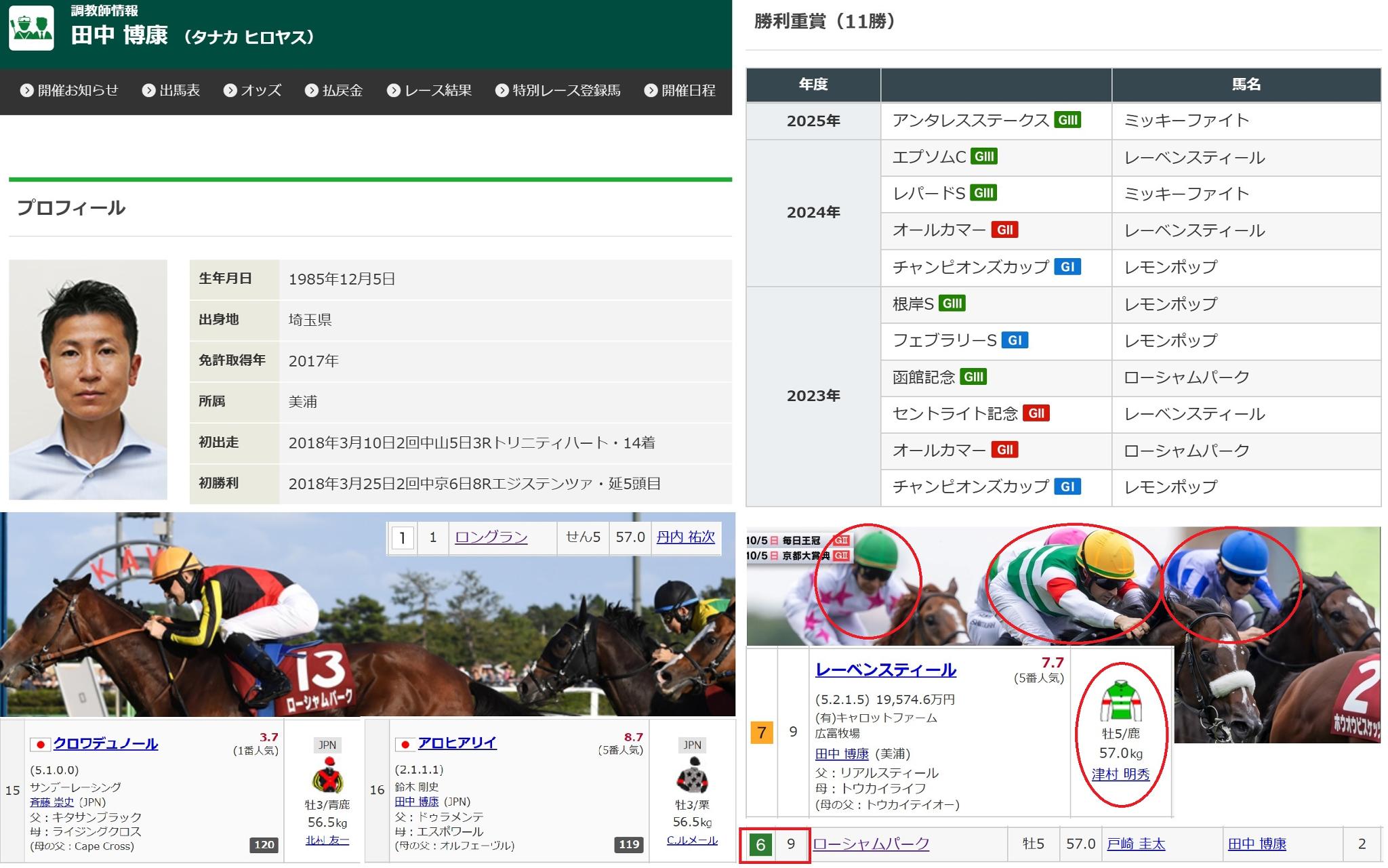Click the 120 rating badge
Viewport: 1388px width, 868px height.
tap(264, 845)
